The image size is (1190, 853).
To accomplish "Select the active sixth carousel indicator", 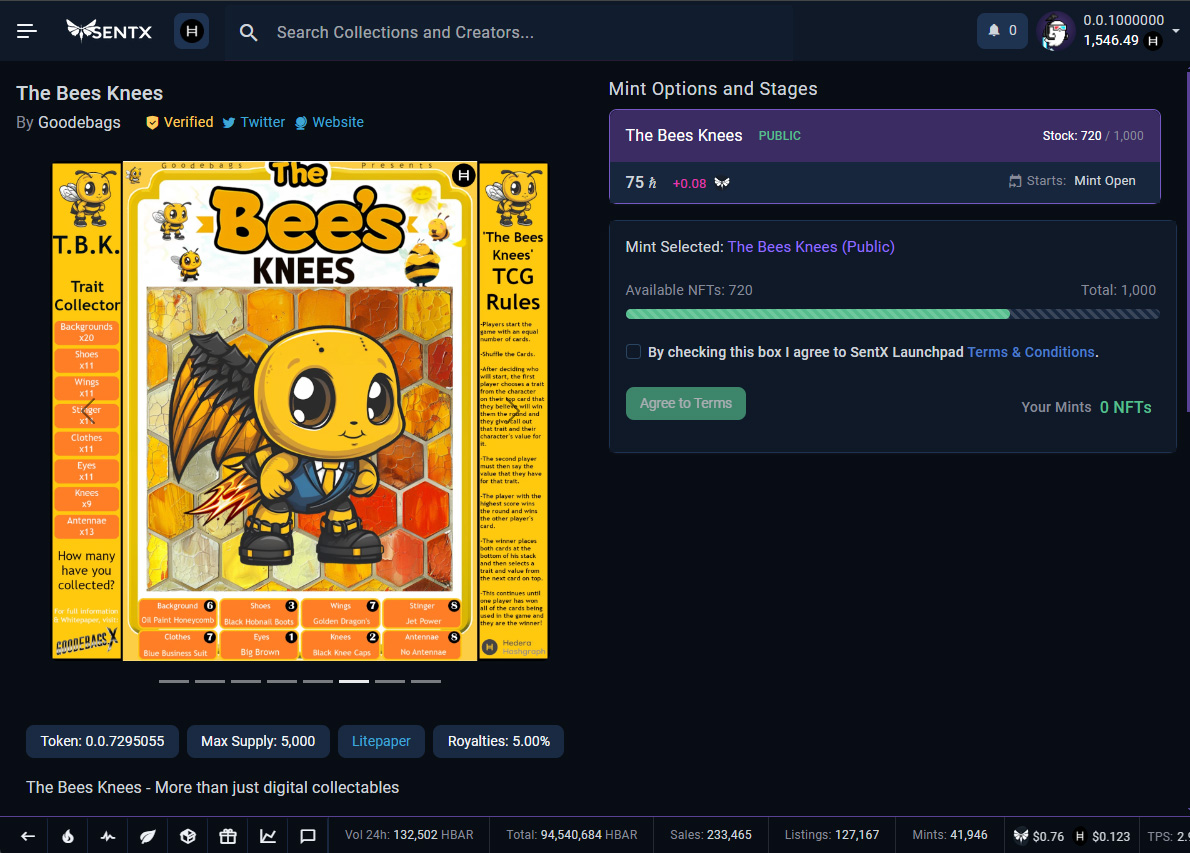I will point(354,681).
